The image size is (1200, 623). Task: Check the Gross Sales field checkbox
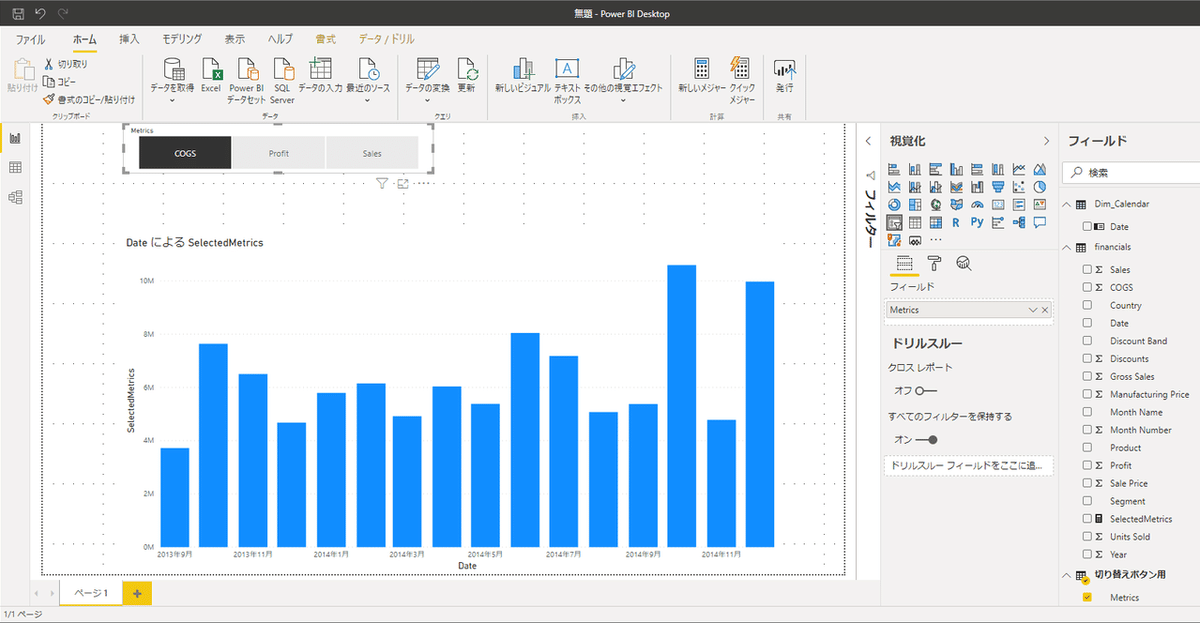(1087, 377)
